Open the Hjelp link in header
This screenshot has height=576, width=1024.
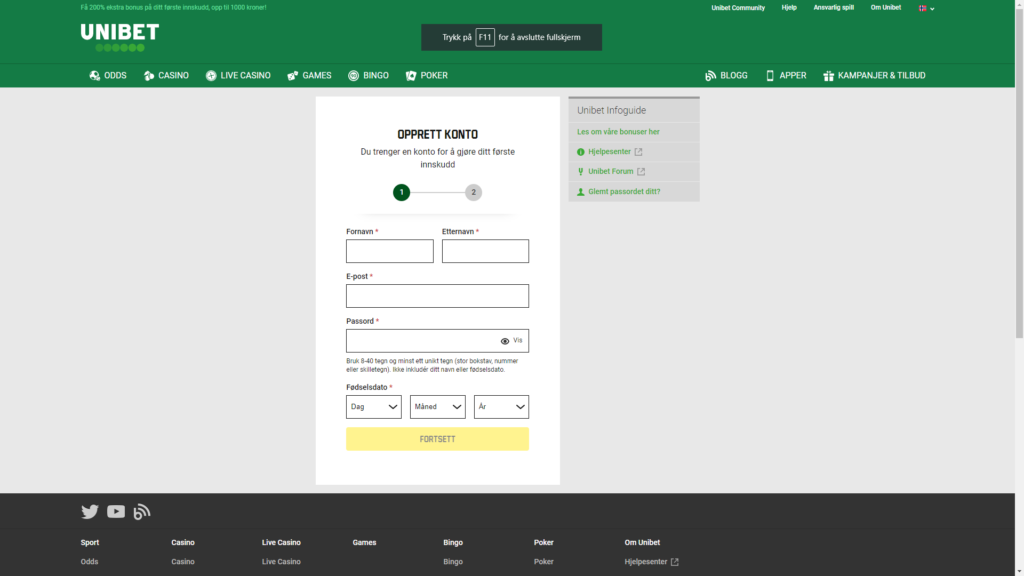point(789,8)
